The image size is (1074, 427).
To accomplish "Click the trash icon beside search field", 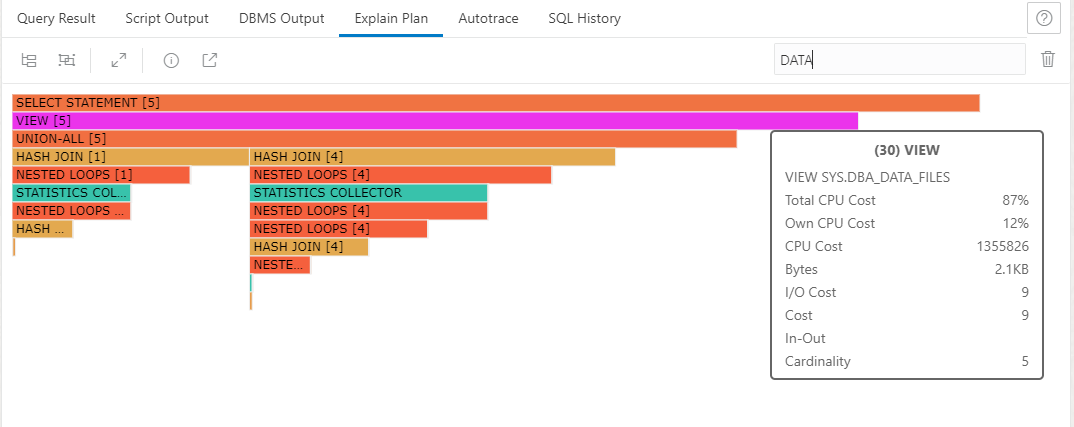I will pyautogui.click(x=1047, y=60).
